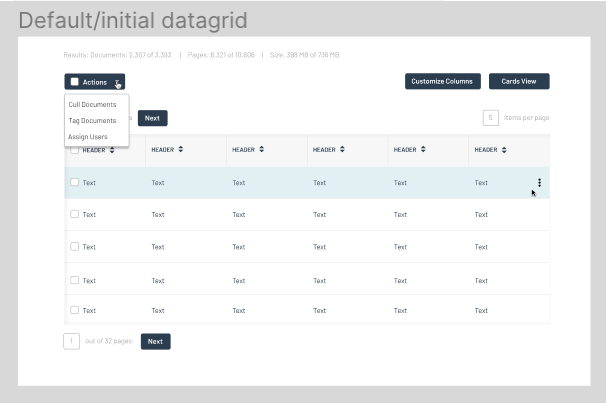The width and height of the screenshot is (606, 403).
Task: Switch to Cards View
Action: point(519,81)
